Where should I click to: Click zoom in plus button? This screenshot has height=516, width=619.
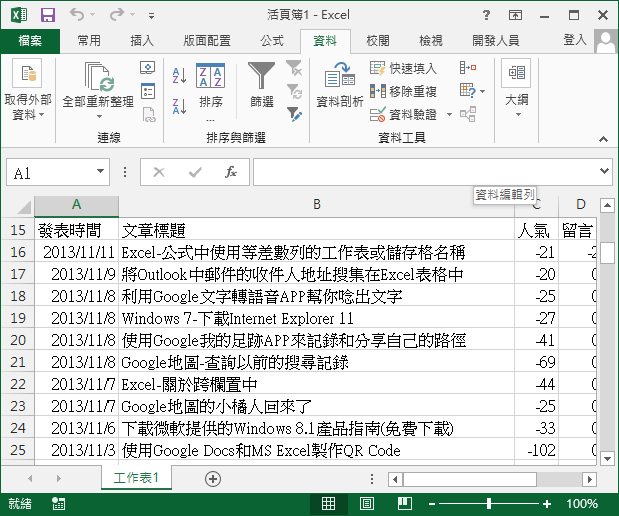click(547, 504)
